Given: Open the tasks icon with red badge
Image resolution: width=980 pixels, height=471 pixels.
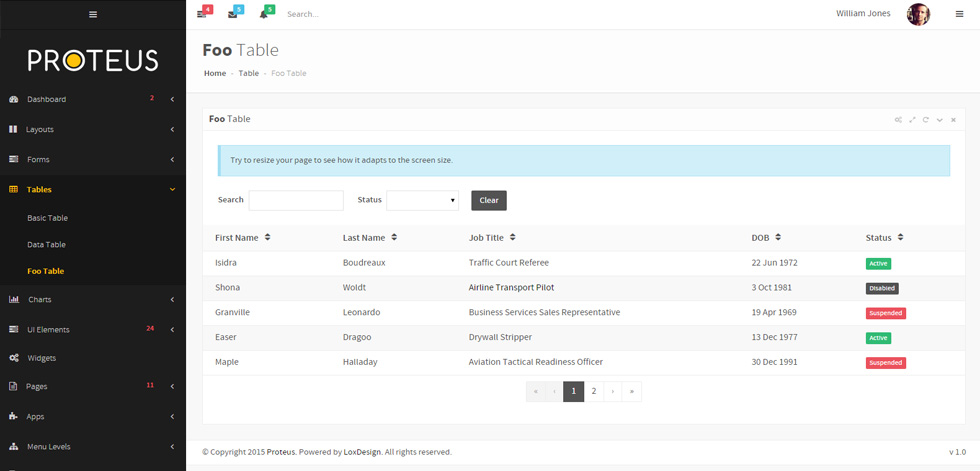Looking at the screenshot, I should [201, 14].
